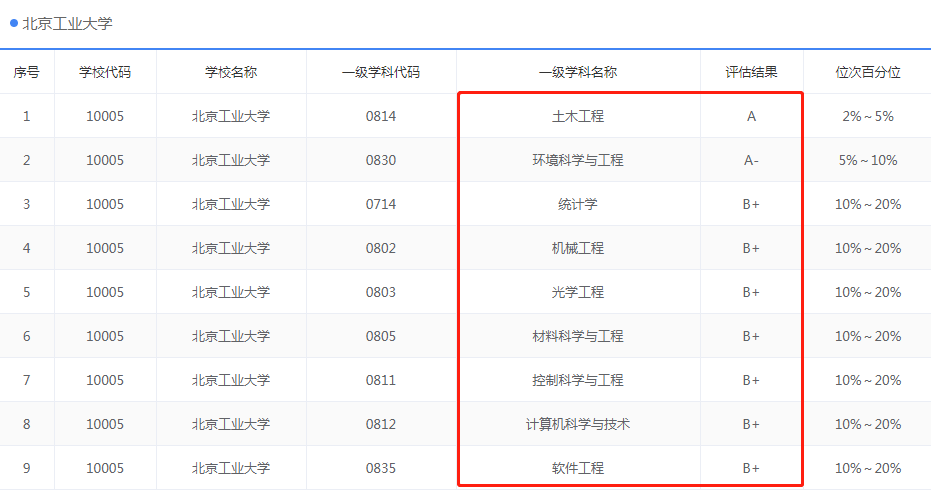Click subject code 0811
Screen dimensions: 931x490
coord(381,380)
